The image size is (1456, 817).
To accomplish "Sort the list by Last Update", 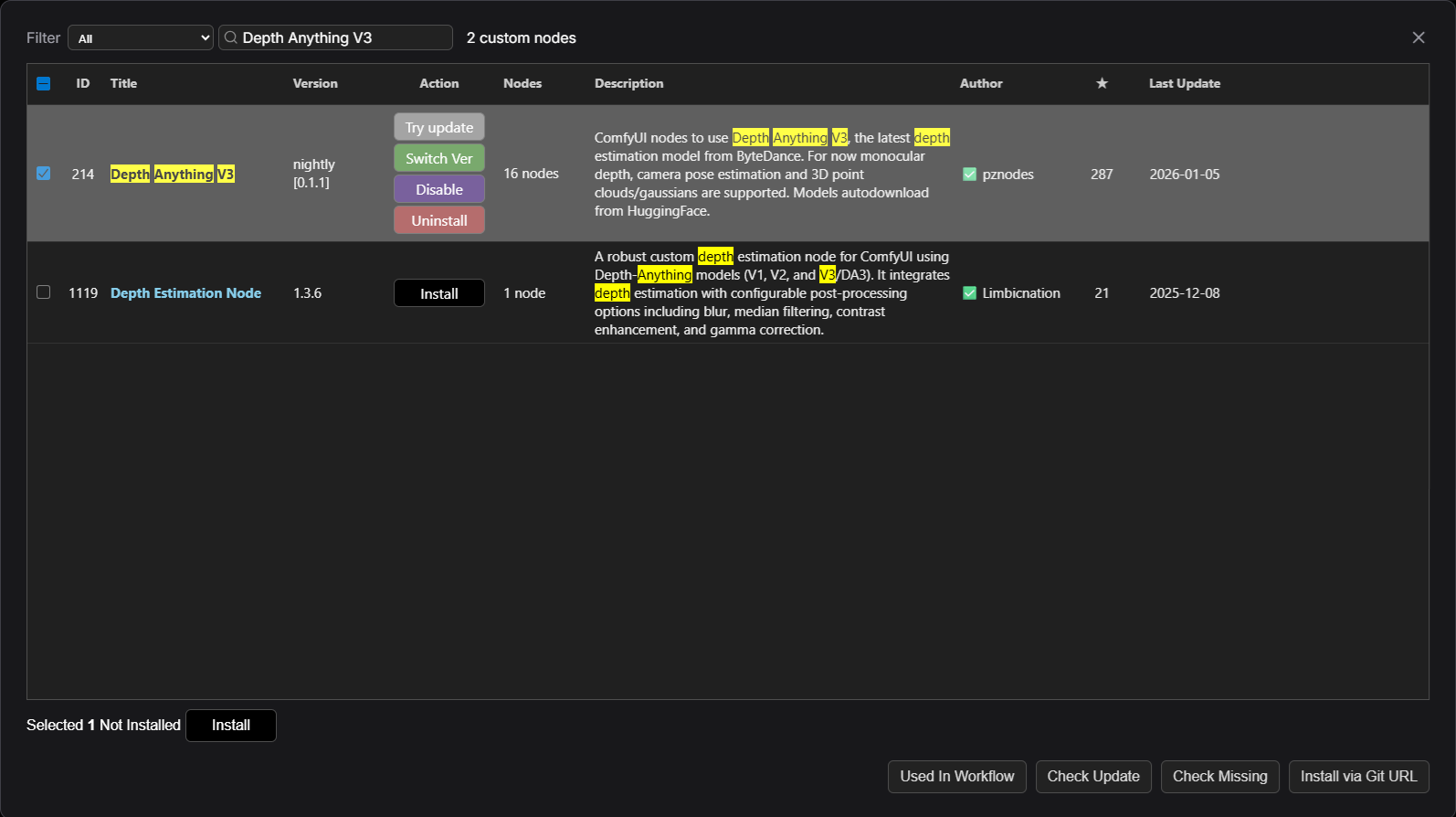I will tap(1184, 83).
